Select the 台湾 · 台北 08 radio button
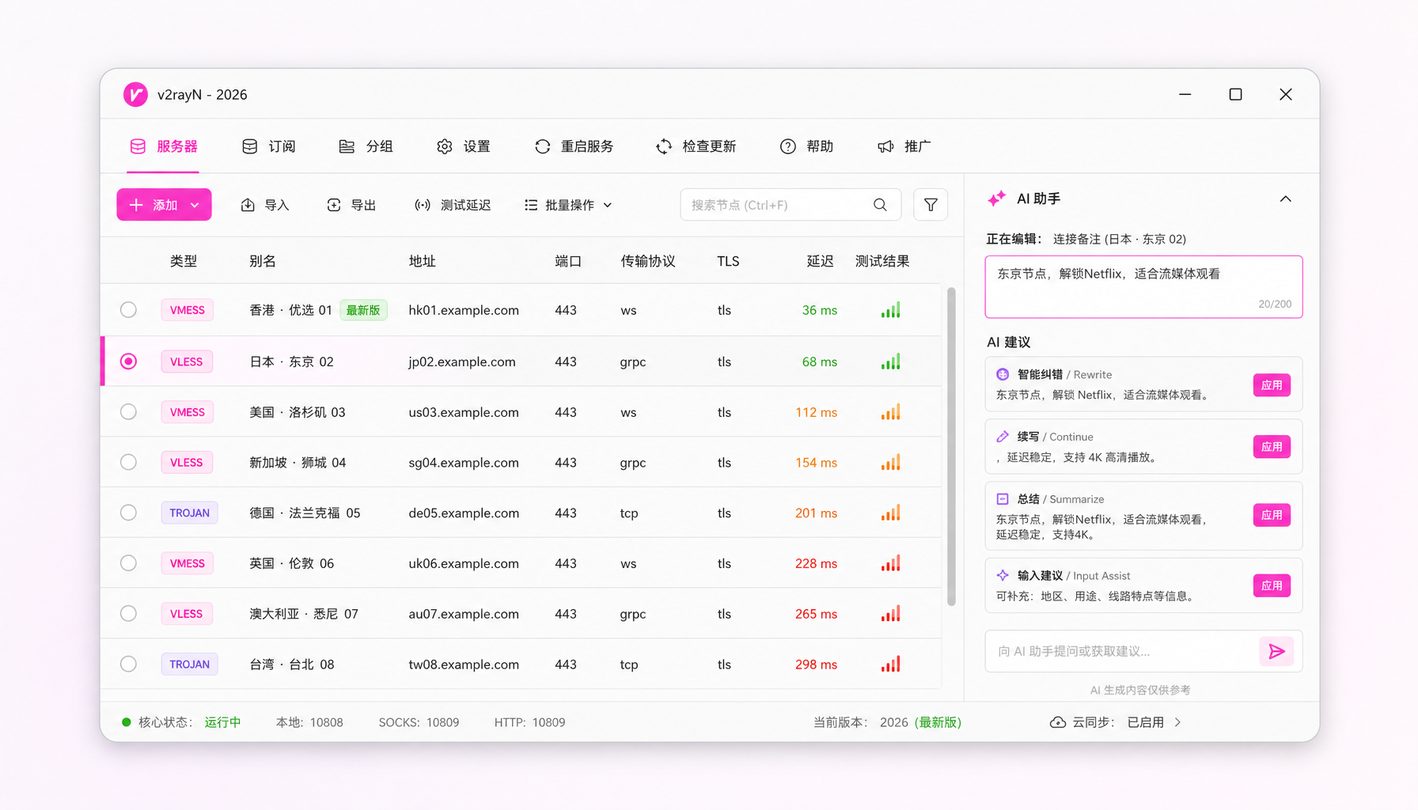 [x=128, y=664]
